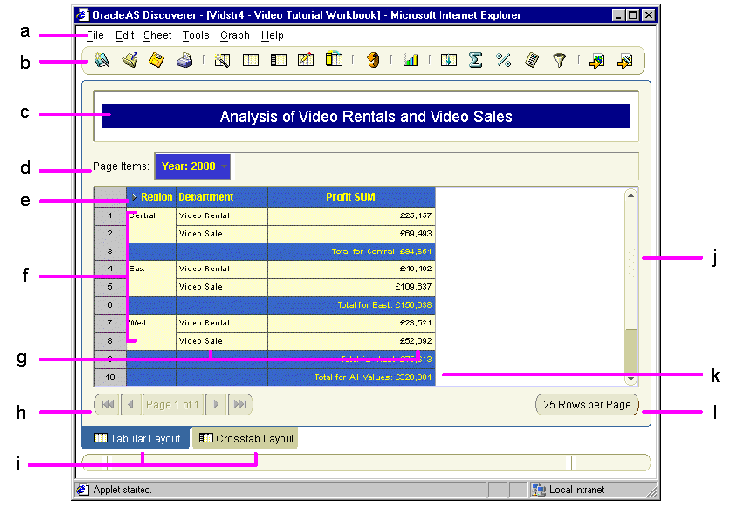Open the Tools menu
Viewport: 733px width, 505px height.
point(196,36)
